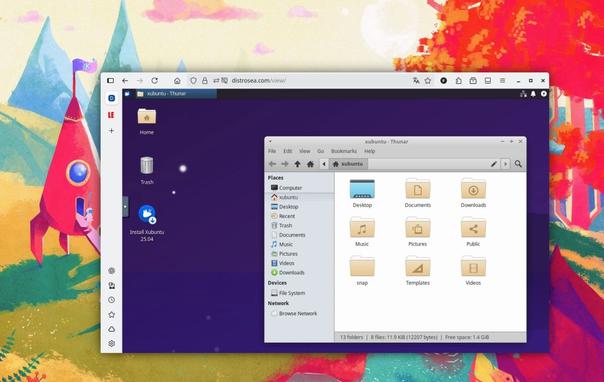This screenshot has width=604, height=382.
Task: Click the xubuntu path button in Thunar
Action: coord(348,164)
